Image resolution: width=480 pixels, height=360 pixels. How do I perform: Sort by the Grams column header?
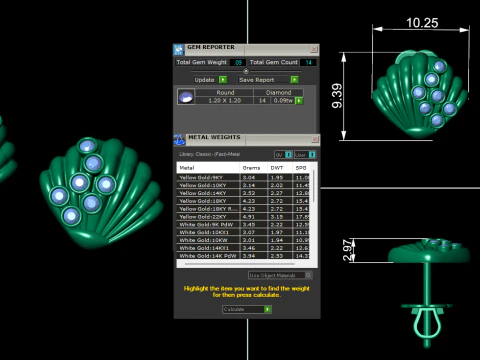253,168
